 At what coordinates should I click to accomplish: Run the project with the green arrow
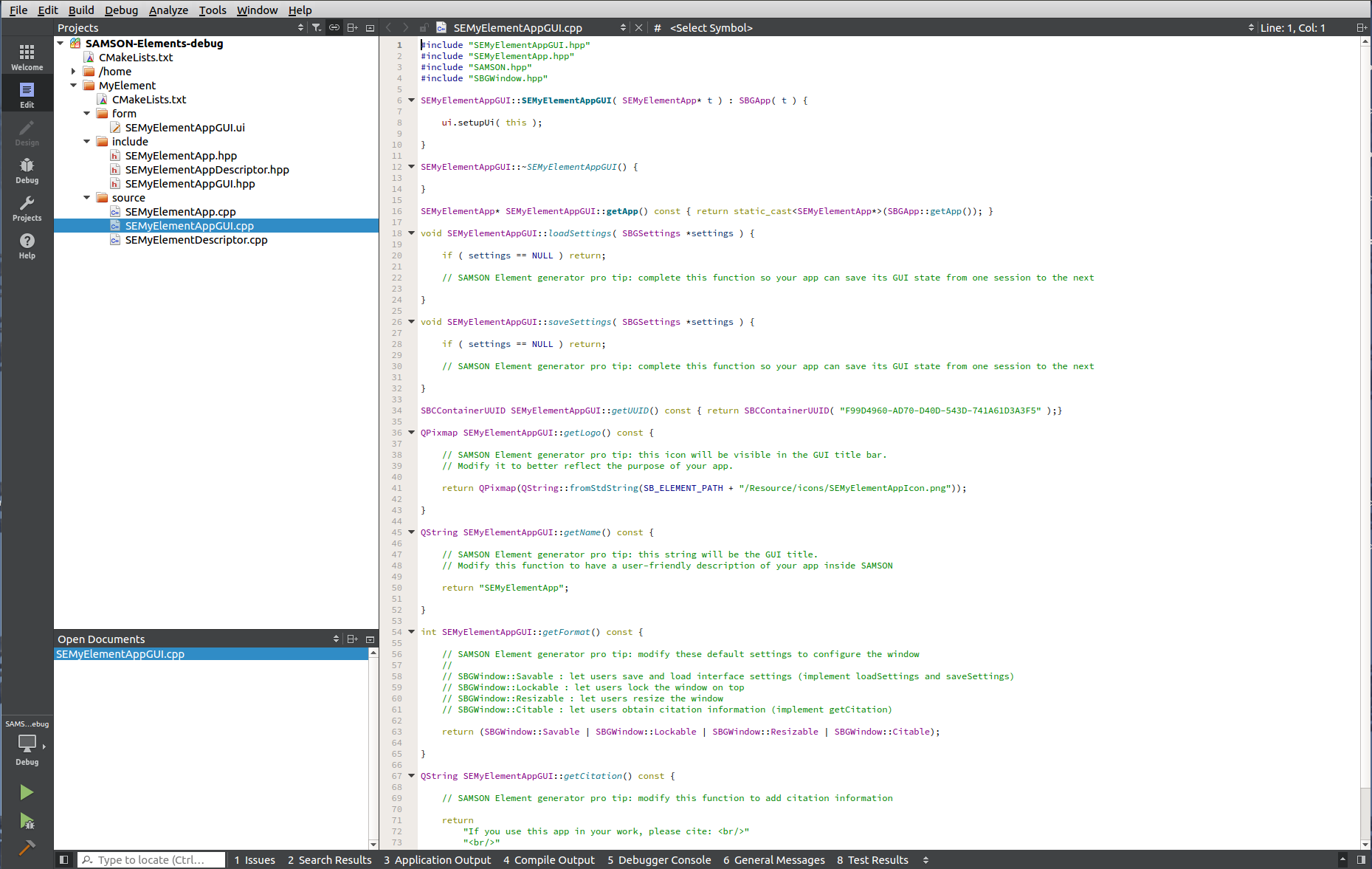[x=27, y=791]
